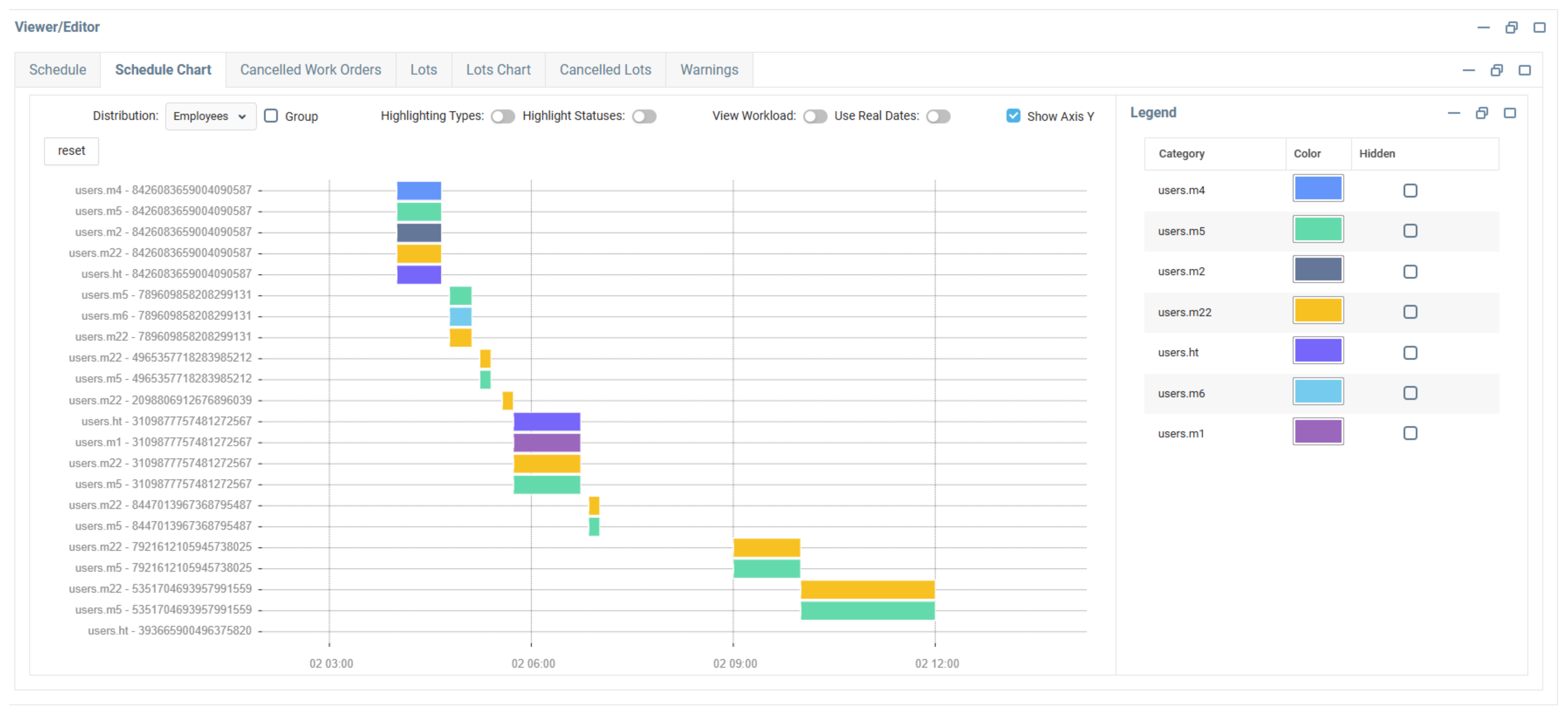
Task: Minimize the Legend panel
Action: pyautogui.click(x=1453, y=113)
